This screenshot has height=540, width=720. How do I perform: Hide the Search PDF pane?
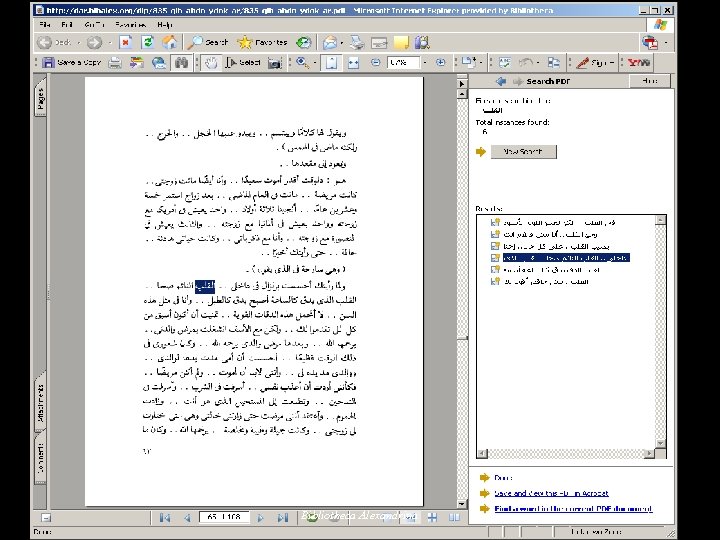pos(650,81)
